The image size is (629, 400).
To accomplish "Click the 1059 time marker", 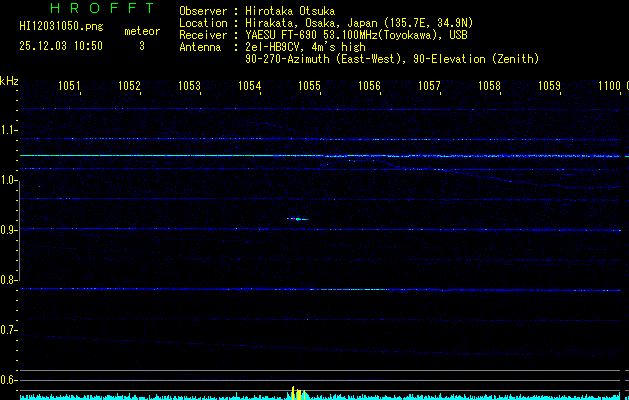I will tap(549, 86).
